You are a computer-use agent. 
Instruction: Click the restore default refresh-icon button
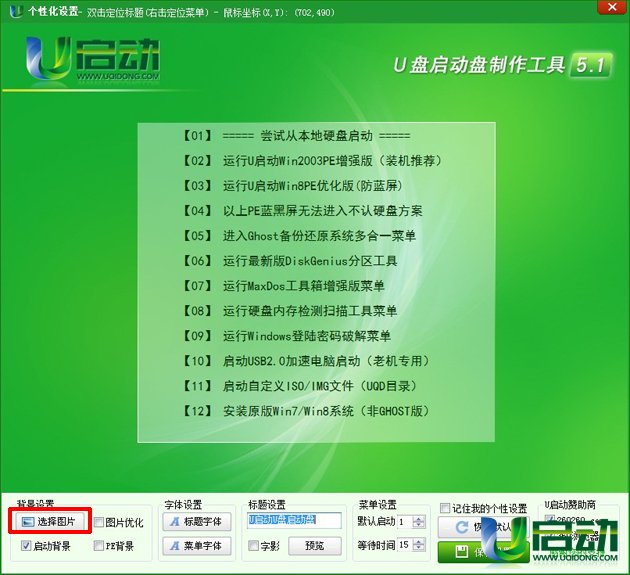(x=482, y=527)
